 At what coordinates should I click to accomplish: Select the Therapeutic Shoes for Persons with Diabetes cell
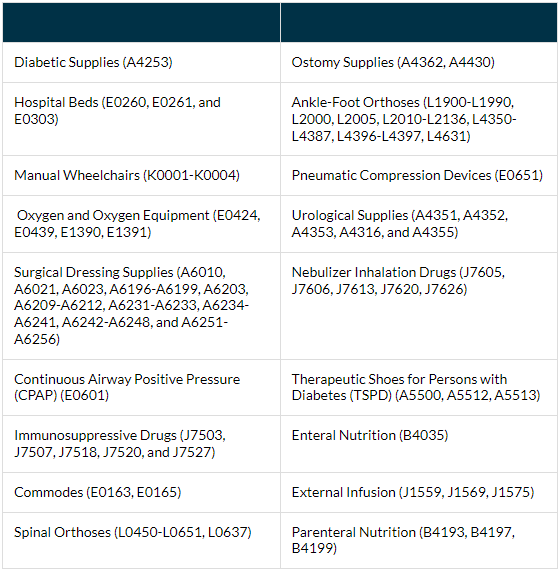tap(419, 387)
